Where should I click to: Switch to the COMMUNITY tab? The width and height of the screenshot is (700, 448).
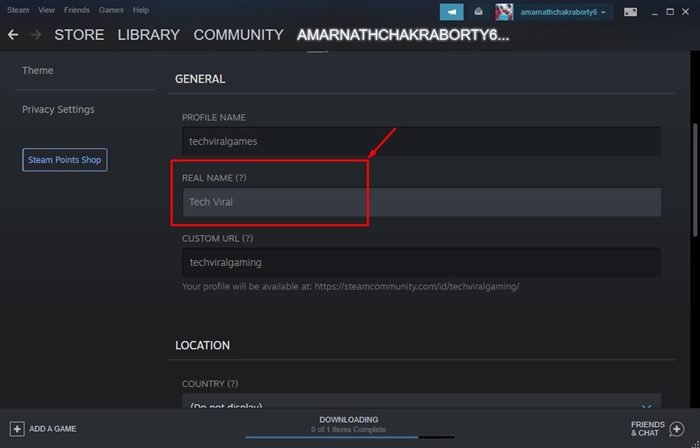click(x=238, y=35)
